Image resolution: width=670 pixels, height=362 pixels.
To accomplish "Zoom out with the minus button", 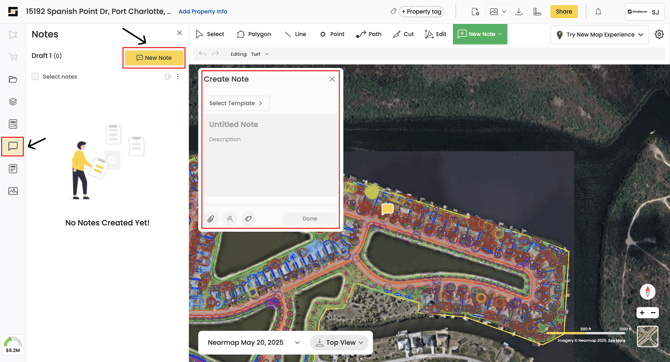I will point(653,313).
